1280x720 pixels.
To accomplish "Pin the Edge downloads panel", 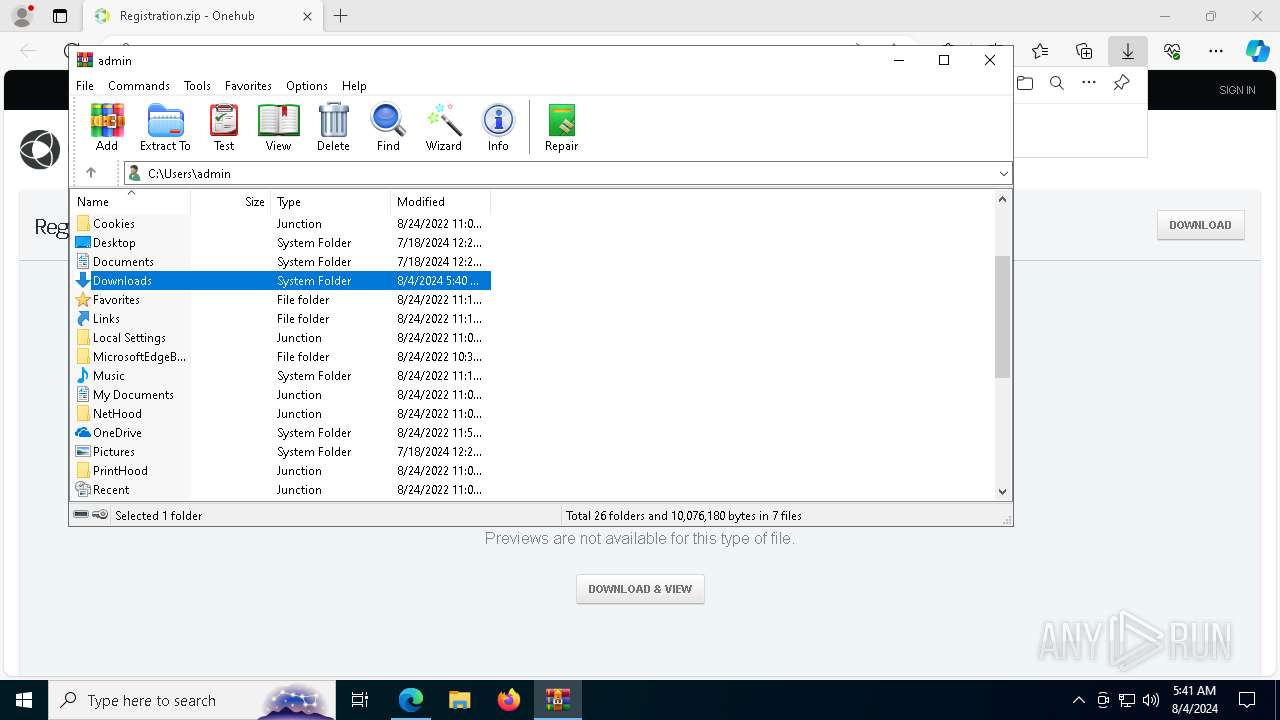I will coord(1121,83).
